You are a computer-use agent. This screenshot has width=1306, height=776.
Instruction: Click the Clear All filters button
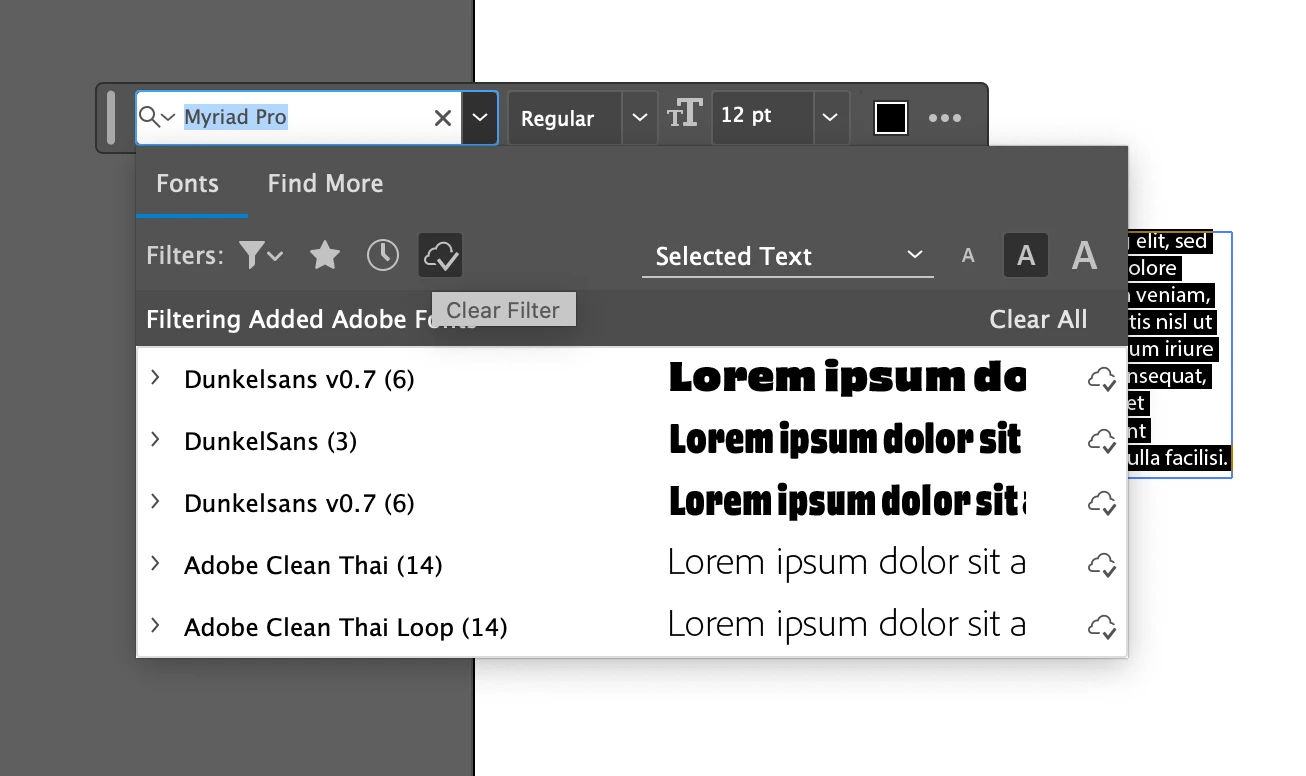tap(1038, 320)
